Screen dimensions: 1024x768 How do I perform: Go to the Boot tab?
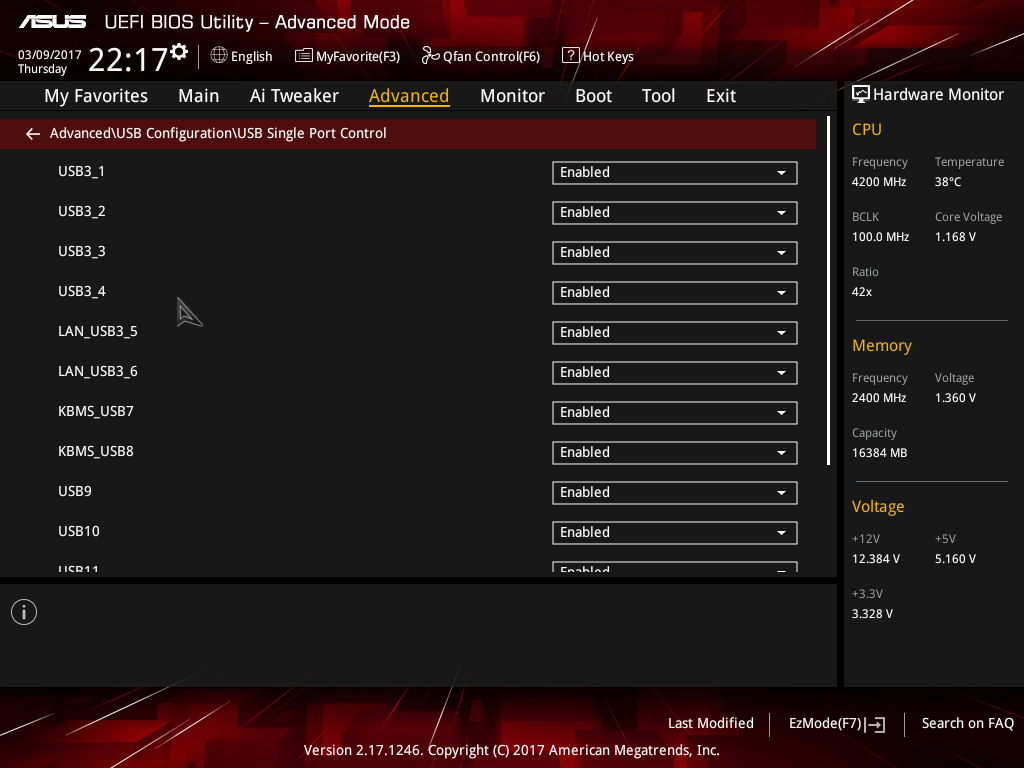pos(593,96)
